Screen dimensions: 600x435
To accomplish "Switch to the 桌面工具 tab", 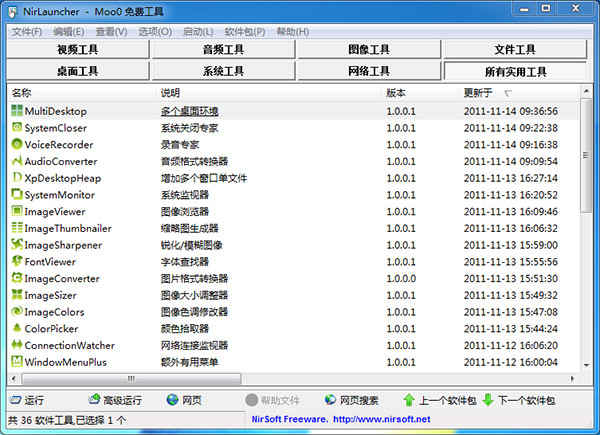I will click(x=78, y=71).
